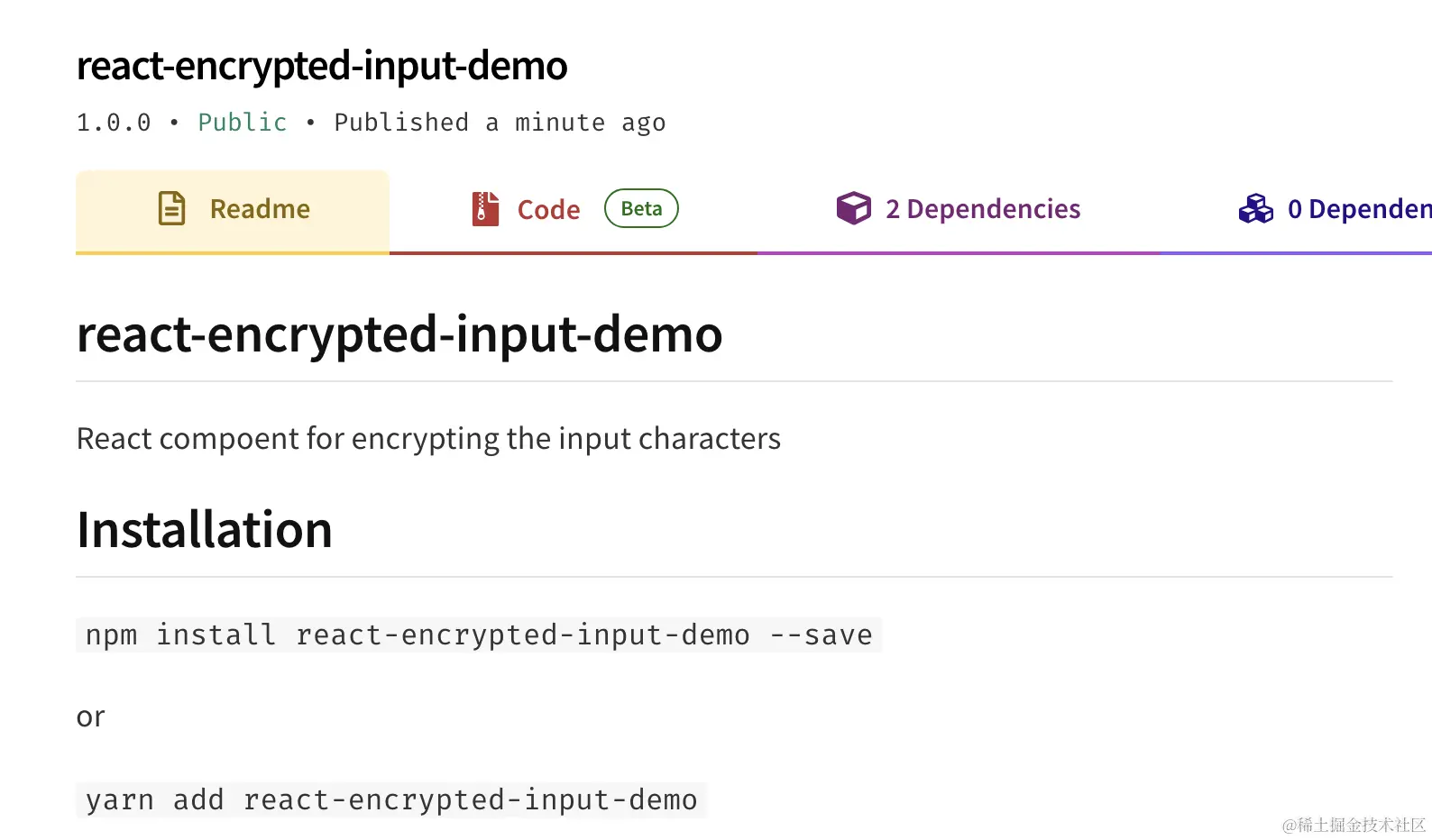Click the Code zip file icon

[485, 208]
